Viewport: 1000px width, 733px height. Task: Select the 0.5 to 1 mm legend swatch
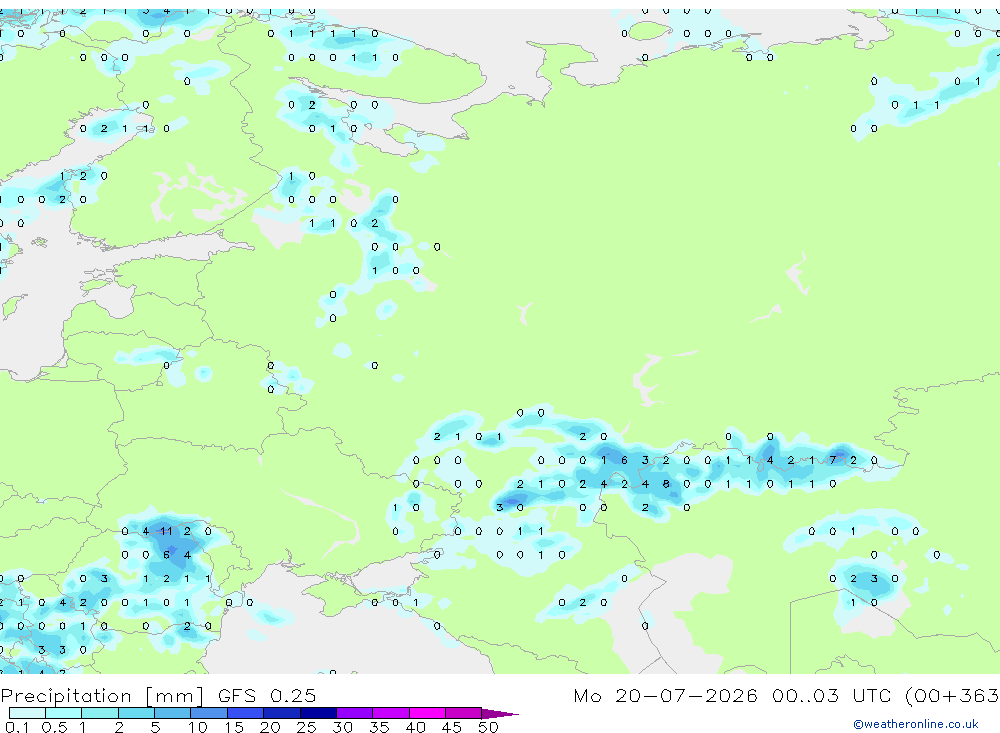tap(64, 713)
